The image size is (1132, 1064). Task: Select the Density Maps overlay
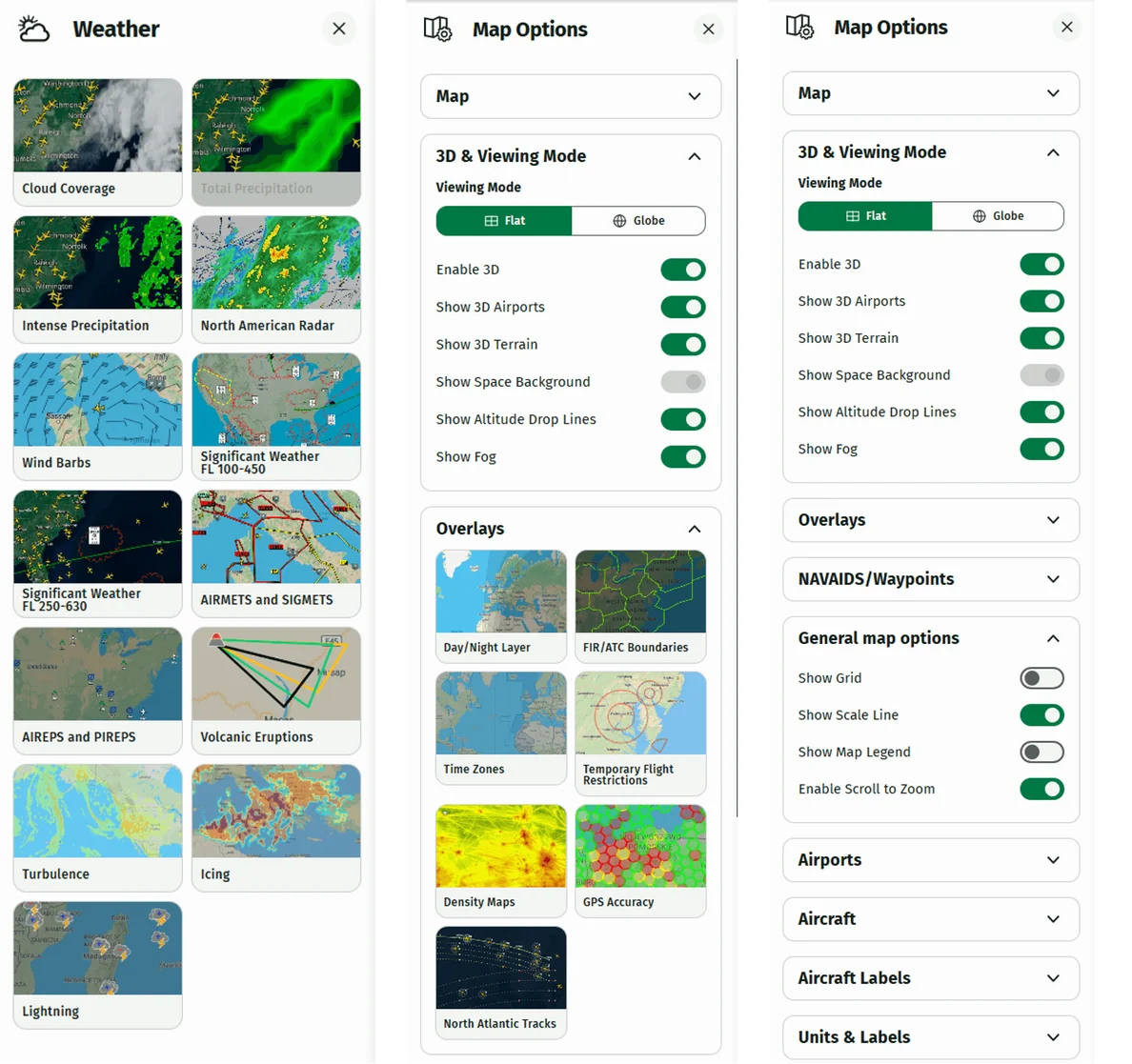click(501, 861)
